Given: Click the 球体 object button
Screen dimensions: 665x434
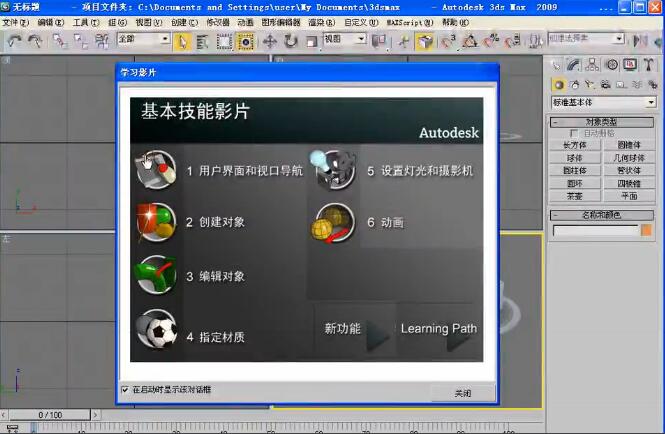Looking at the screenshot, I should tap(575, 158).
